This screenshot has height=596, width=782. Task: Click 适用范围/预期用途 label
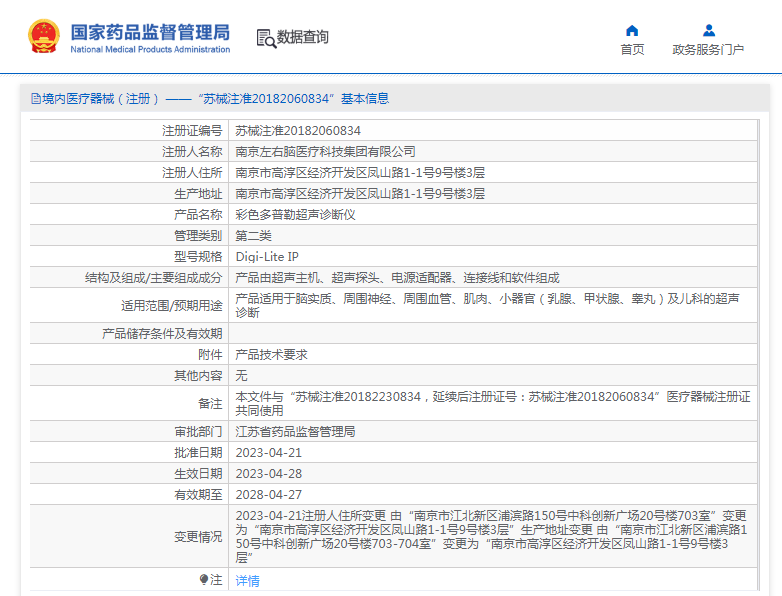[172, 305]
